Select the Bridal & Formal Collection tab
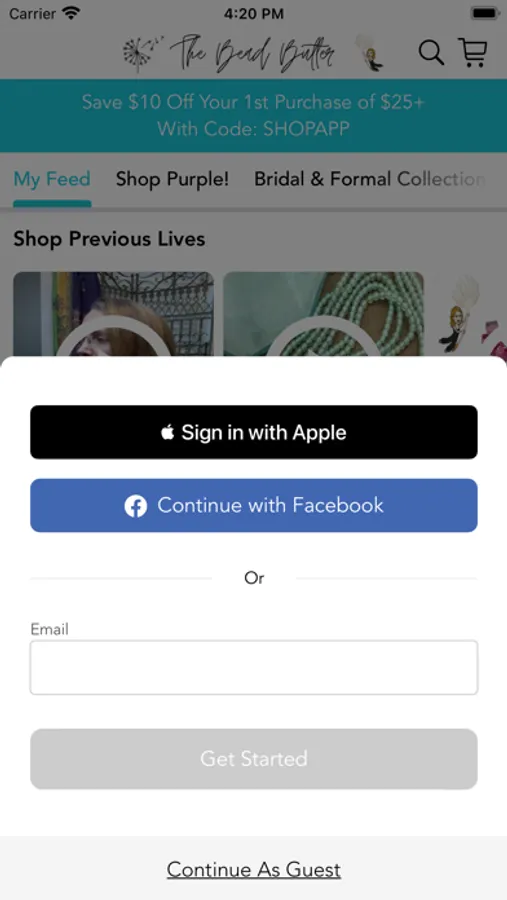 [370, 179]
